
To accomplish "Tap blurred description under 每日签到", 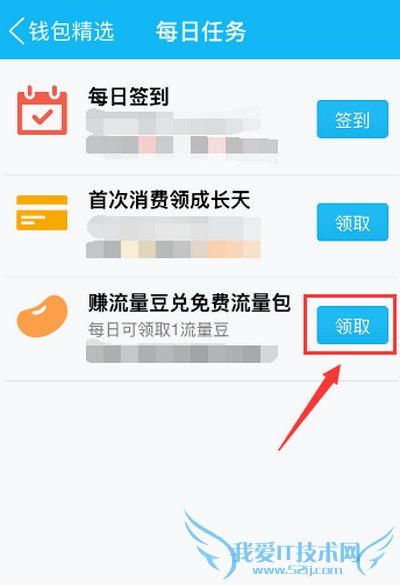I will click(x=182, y=134).
